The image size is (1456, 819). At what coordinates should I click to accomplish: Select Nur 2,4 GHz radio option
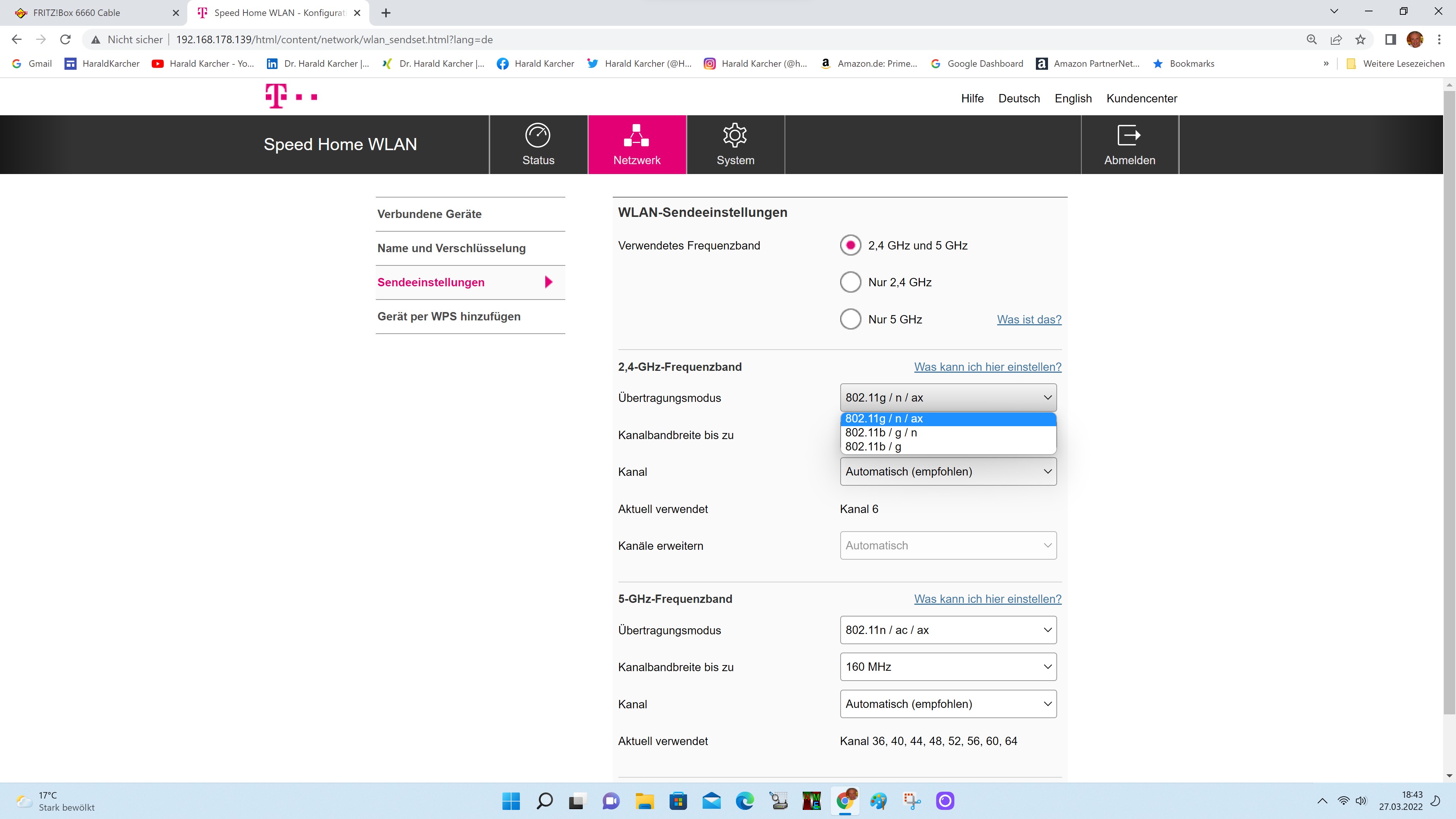(850, 282)
